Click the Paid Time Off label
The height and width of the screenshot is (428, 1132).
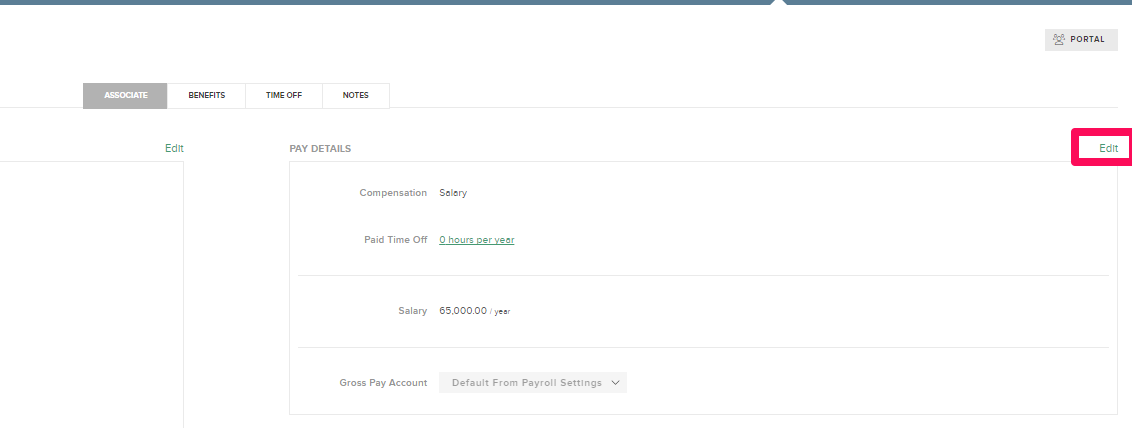click(396, 240)
